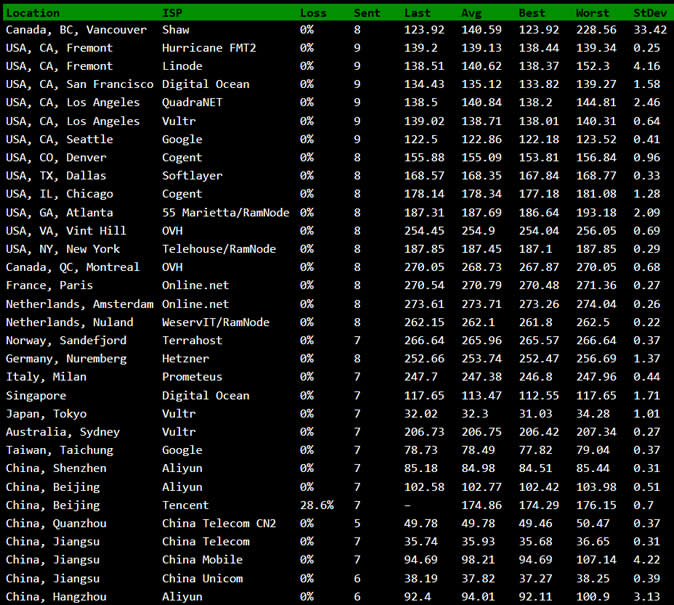Click the 49.78 last value
Screen dimensions: 674x605
(x=420, y=523)
